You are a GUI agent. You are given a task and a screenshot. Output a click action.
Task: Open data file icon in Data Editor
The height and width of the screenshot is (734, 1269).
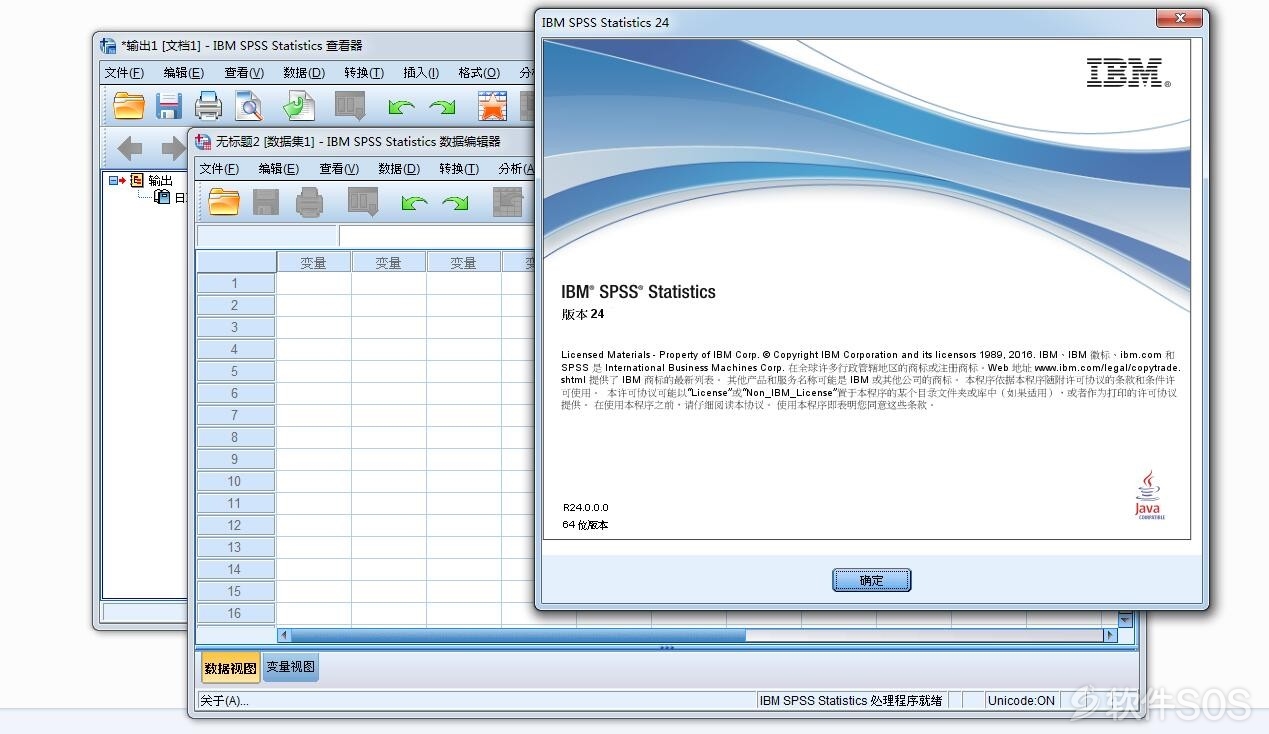pyautogui.click(x=224, y=202)
